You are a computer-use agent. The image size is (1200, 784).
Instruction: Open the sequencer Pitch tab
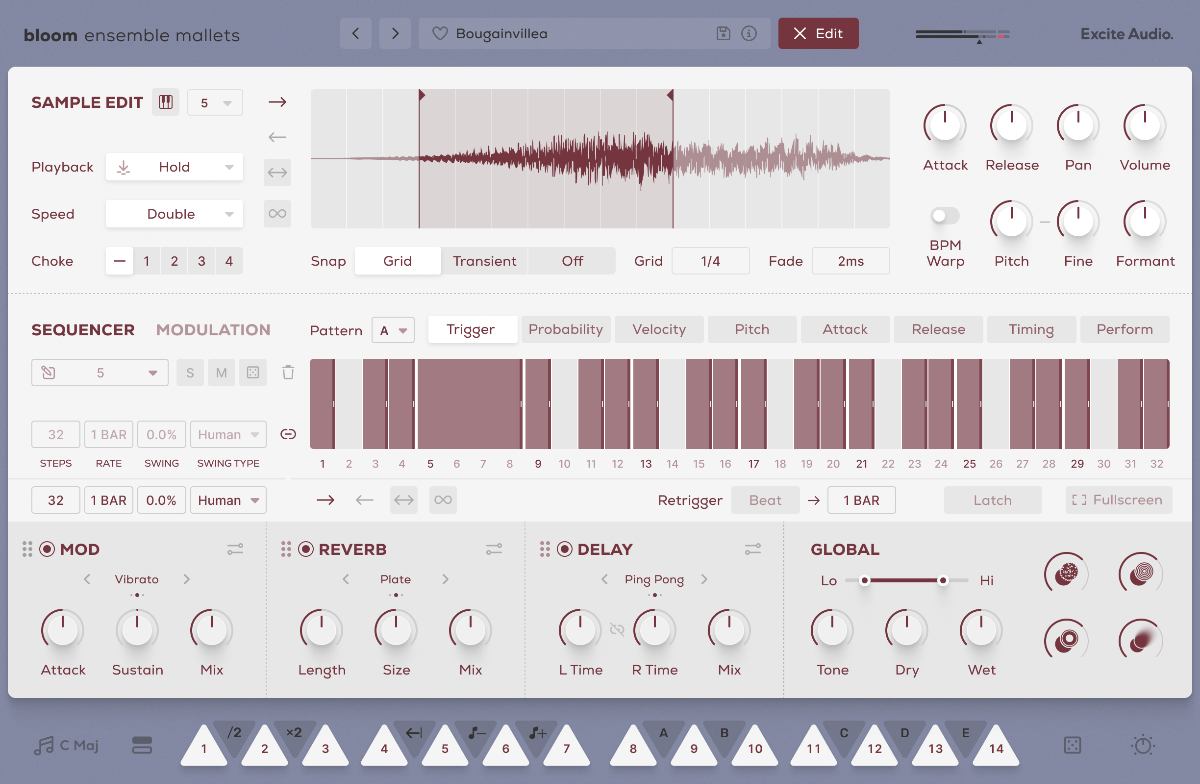pos(752,329)
